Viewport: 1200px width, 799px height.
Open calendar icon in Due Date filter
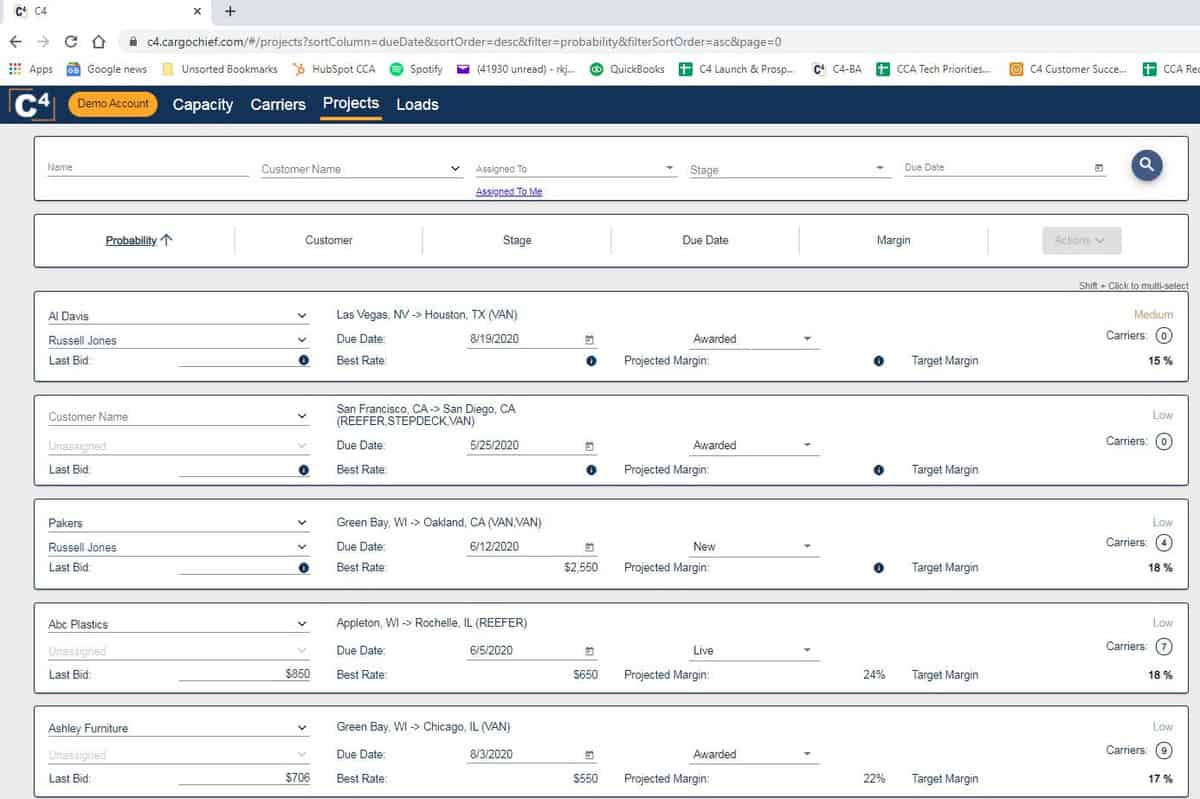click(1099, 168)
